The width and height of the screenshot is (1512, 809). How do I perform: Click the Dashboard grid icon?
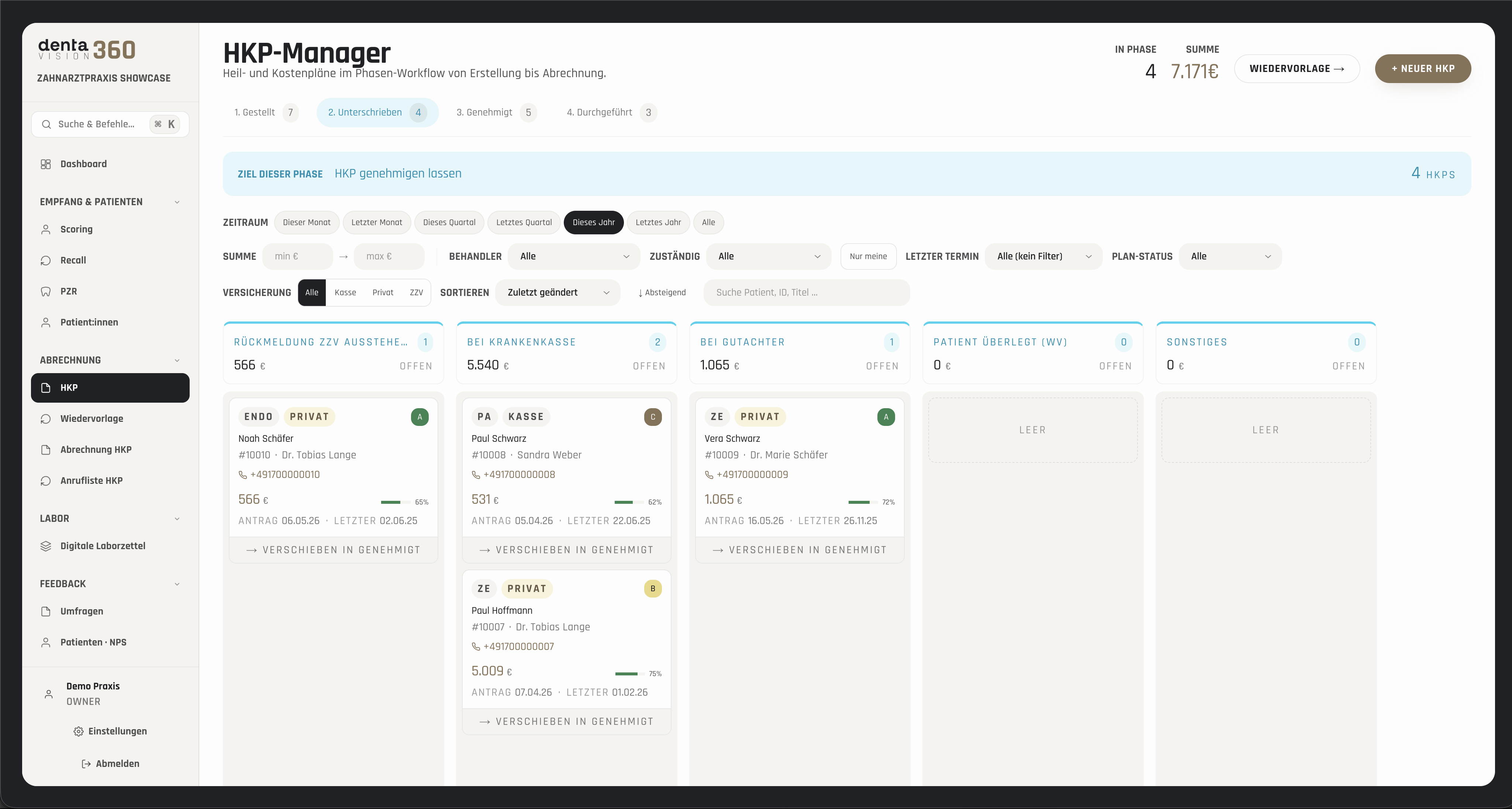[x=45, y=164]
